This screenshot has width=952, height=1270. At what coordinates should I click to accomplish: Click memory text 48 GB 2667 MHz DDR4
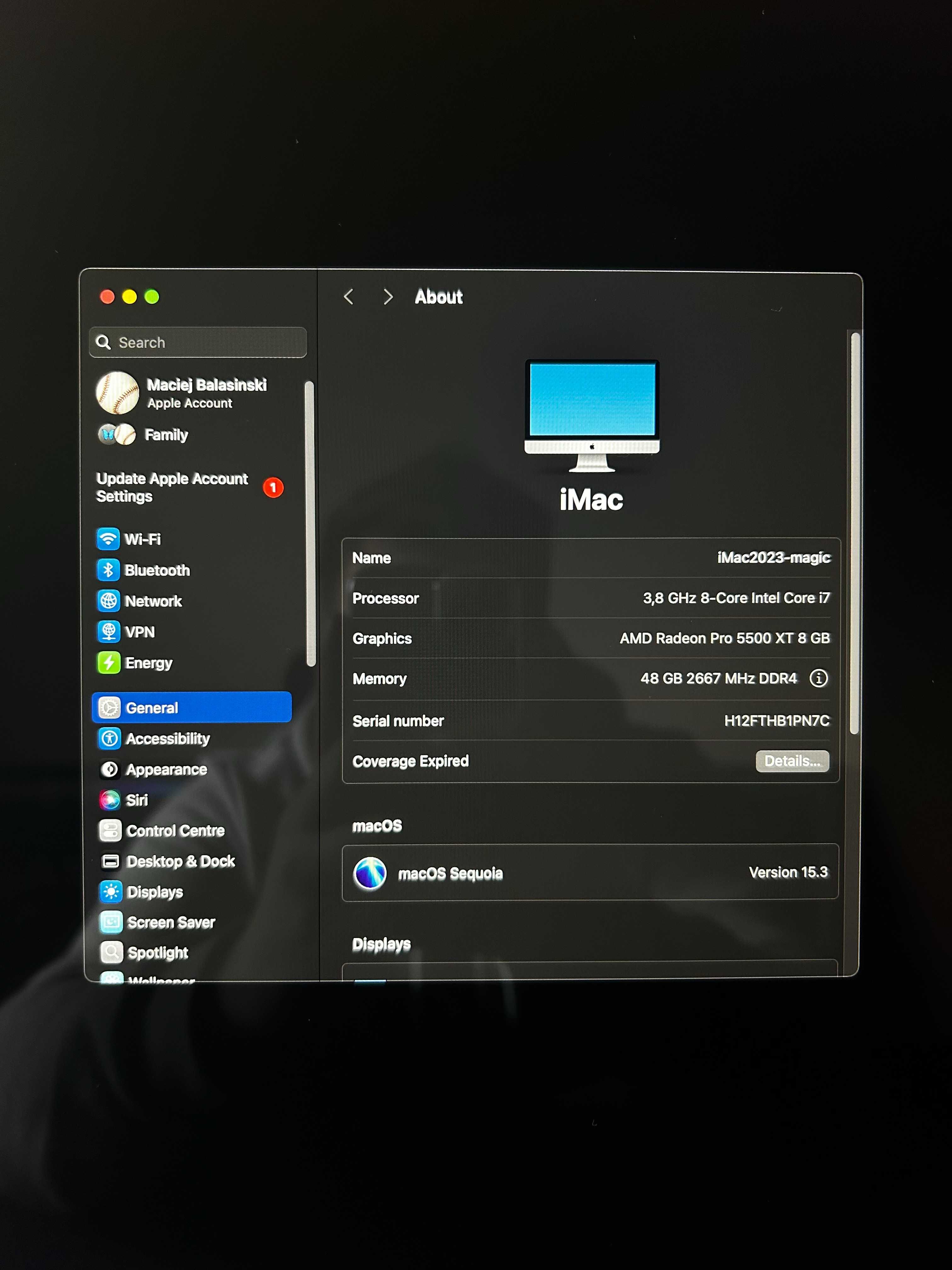[719, 678]
